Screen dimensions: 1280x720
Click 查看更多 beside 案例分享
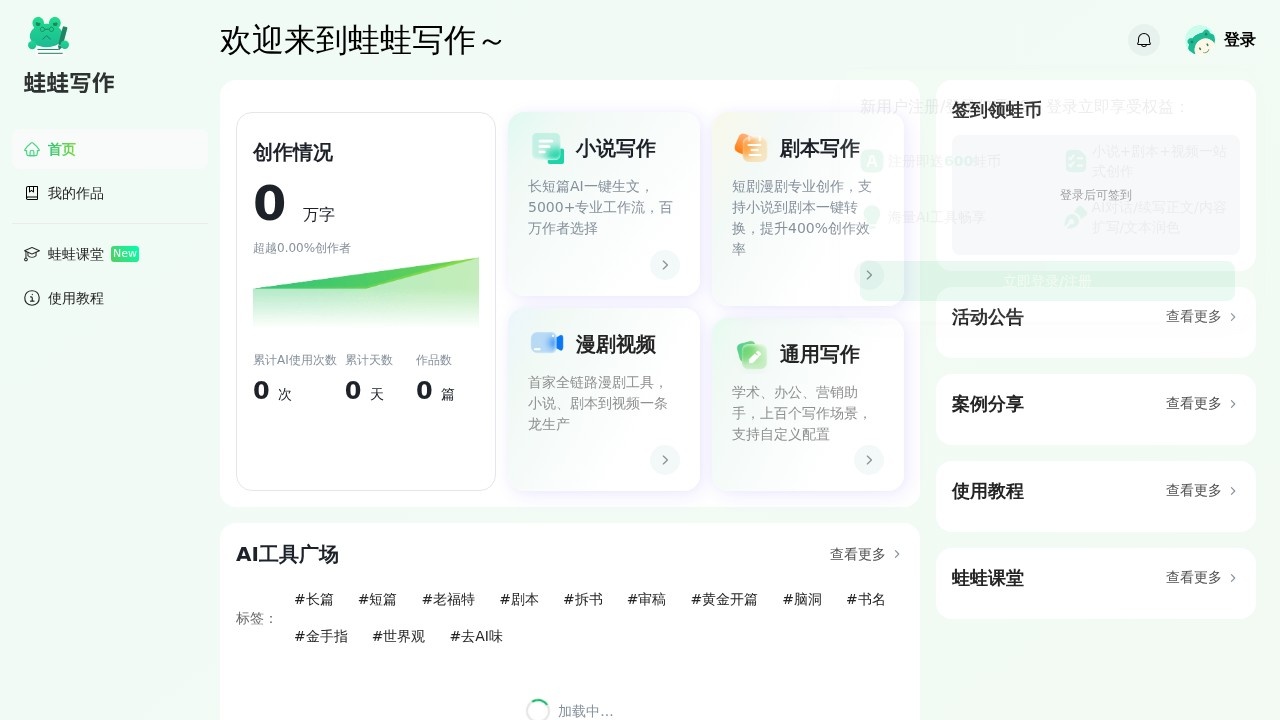click(1202, 404)
